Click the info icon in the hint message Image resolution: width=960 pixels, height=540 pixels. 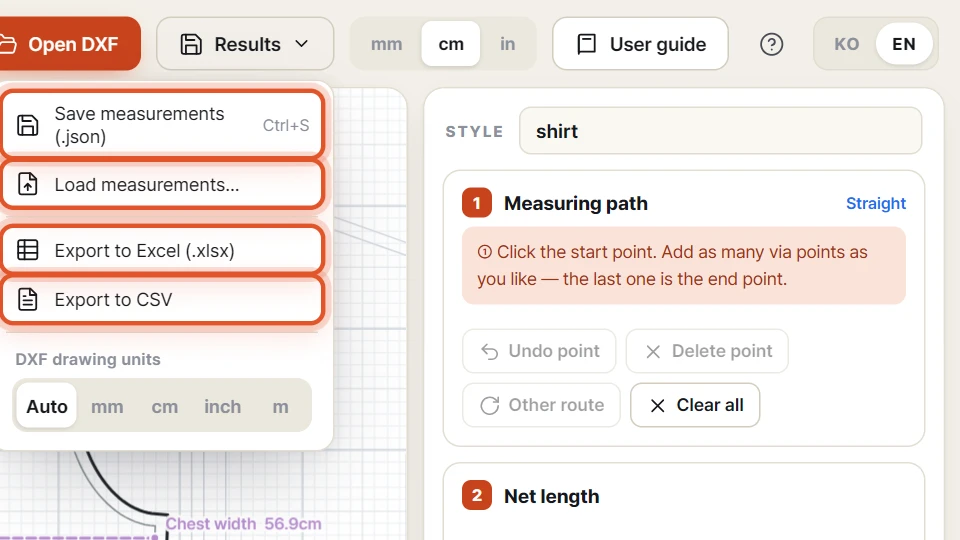(x=484, y=252)
